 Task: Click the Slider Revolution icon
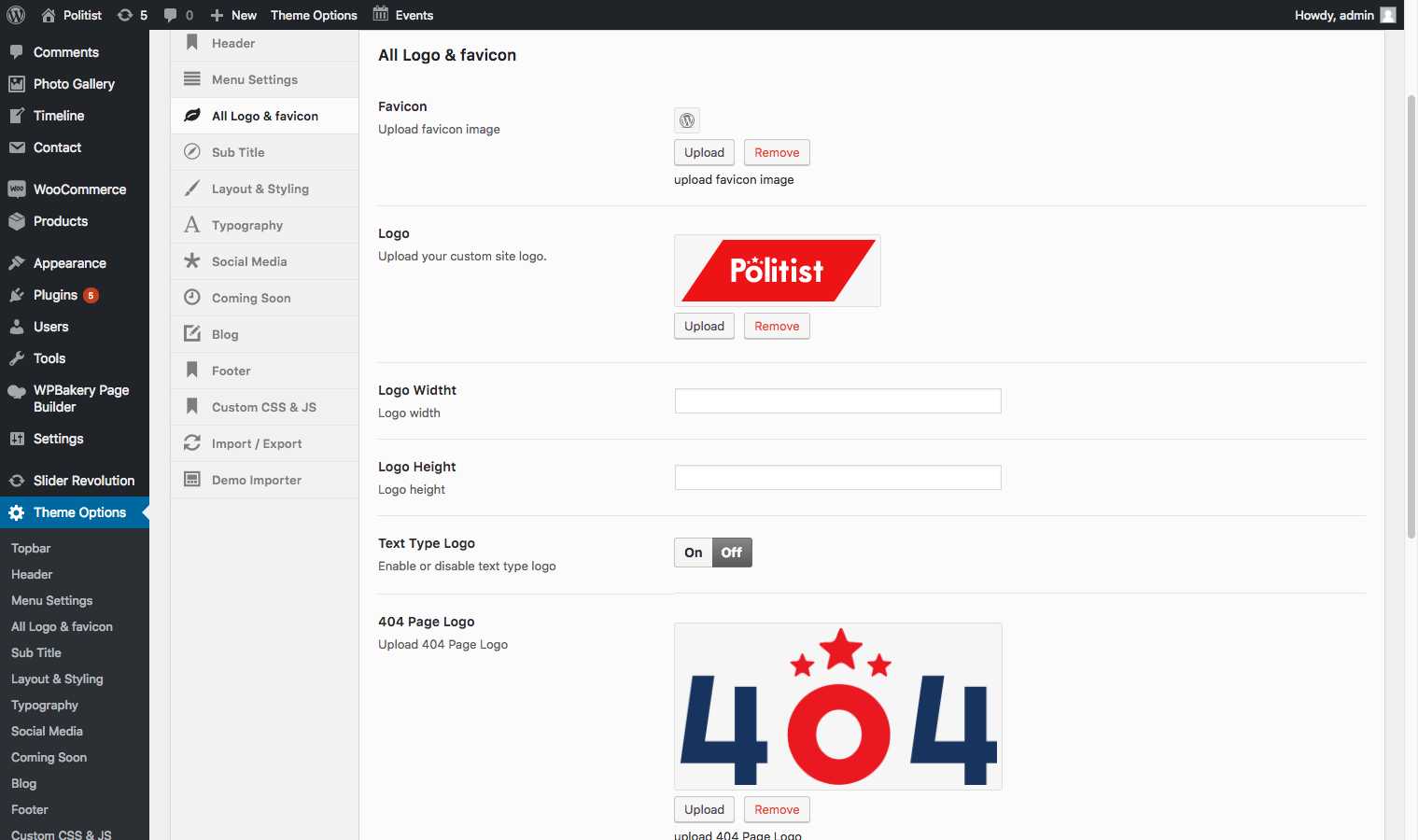[x=17, y=481]
